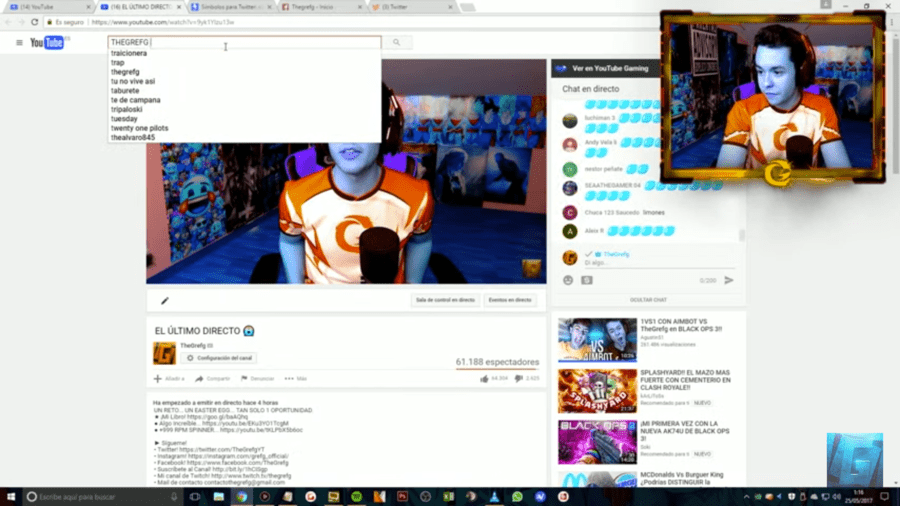Open 'Configuración del canal' button
This screenshot has width=900, height=506.
point(219,358)
